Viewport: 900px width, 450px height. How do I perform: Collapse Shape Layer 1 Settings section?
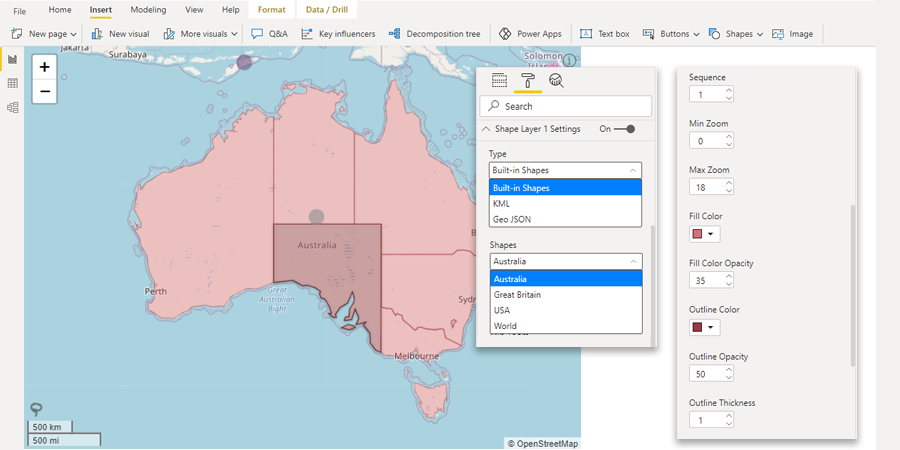(485, 129)
